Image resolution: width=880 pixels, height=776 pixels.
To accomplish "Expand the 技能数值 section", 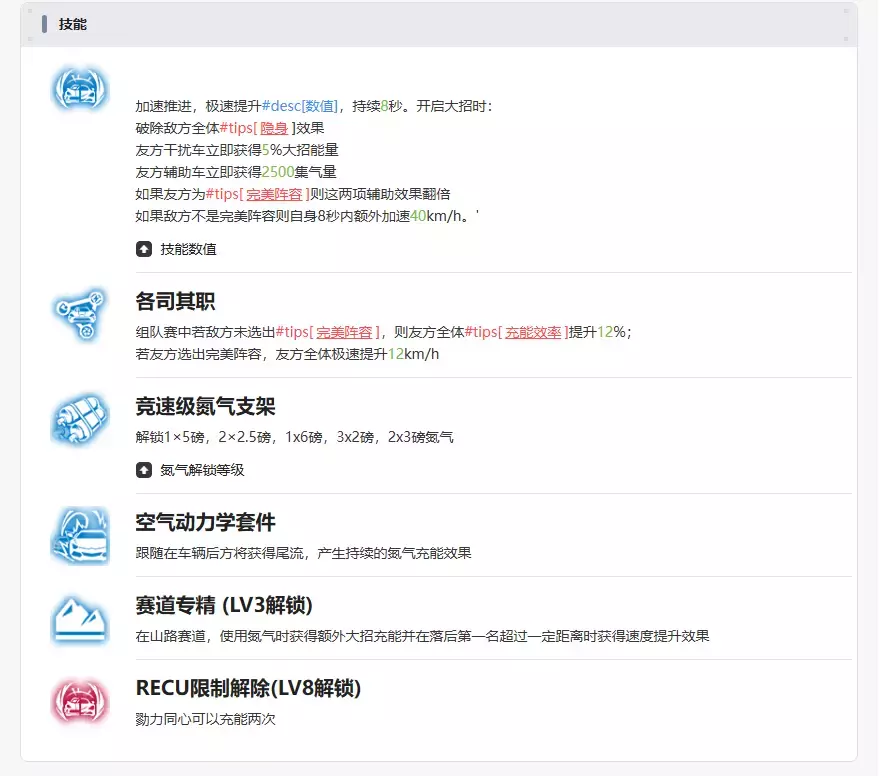I will tap(176, 249).
